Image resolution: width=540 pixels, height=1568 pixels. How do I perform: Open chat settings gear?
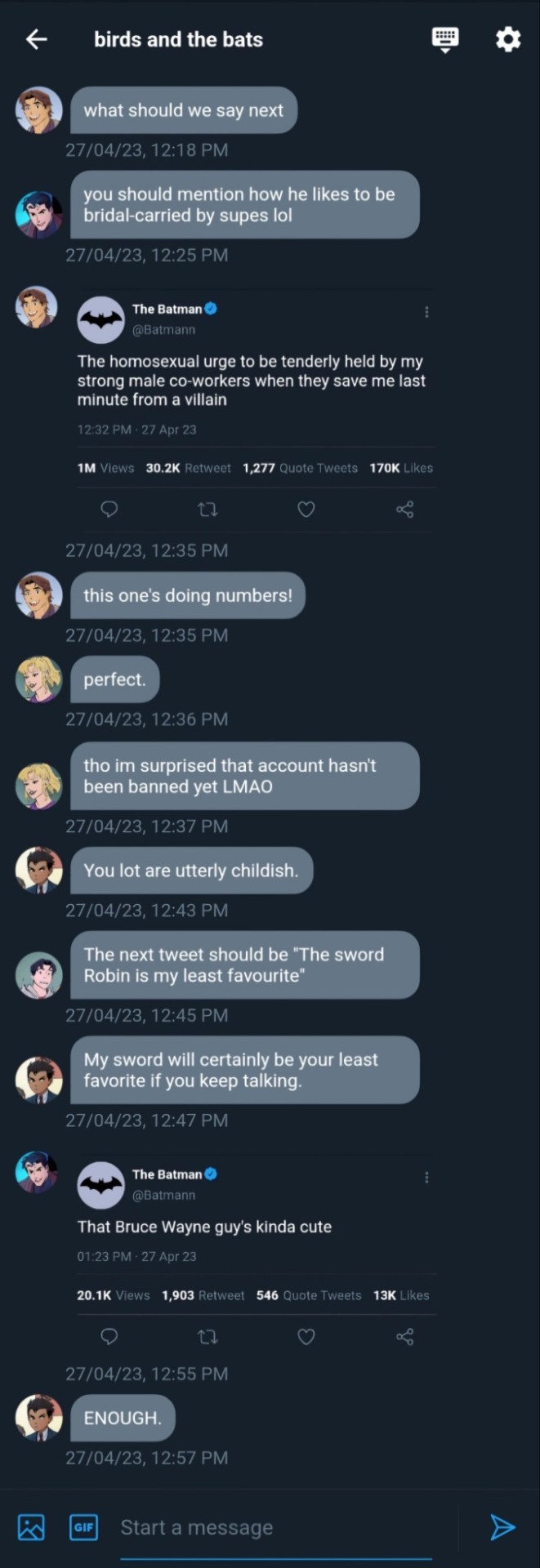508,39
